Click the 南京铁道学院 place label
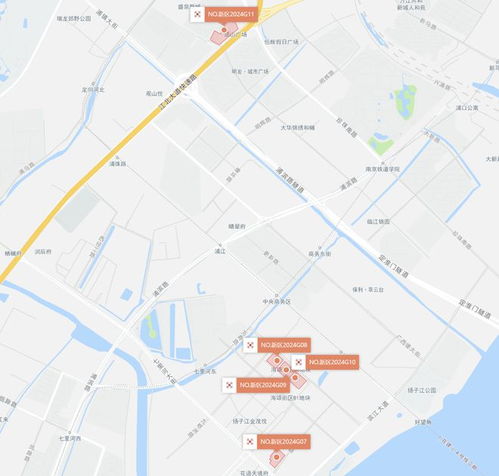The width and height of the screenshot is (499, 476). tap(382, 169)
